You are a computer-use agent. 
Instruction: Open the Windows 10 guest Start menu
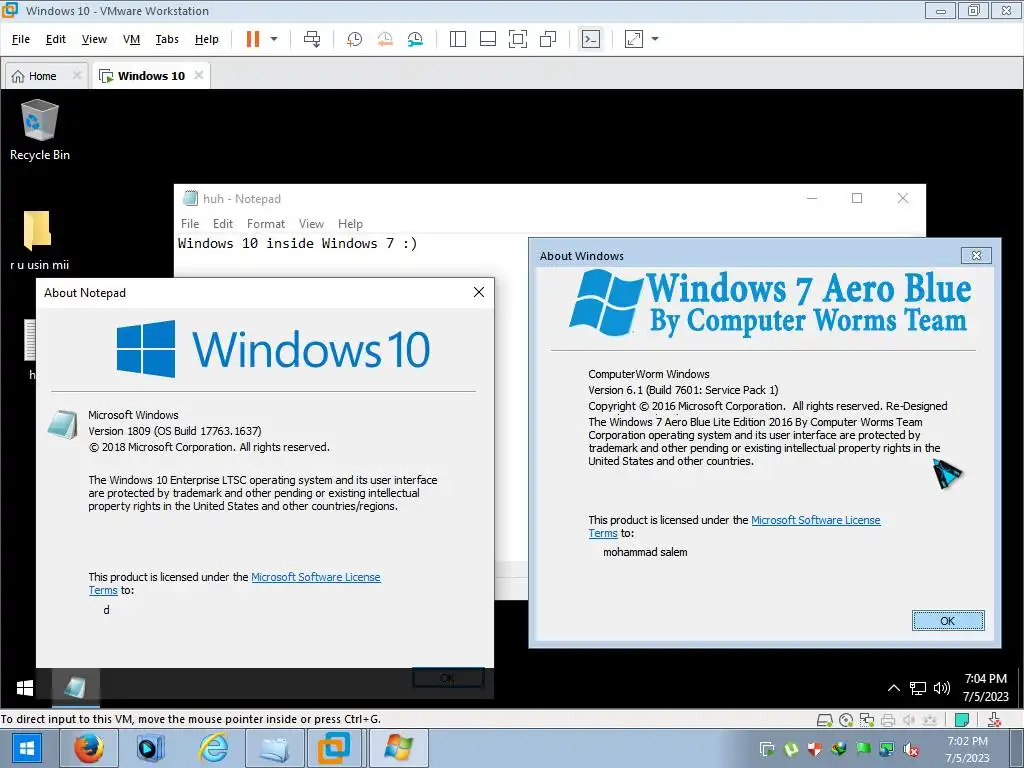click(25, 688)
